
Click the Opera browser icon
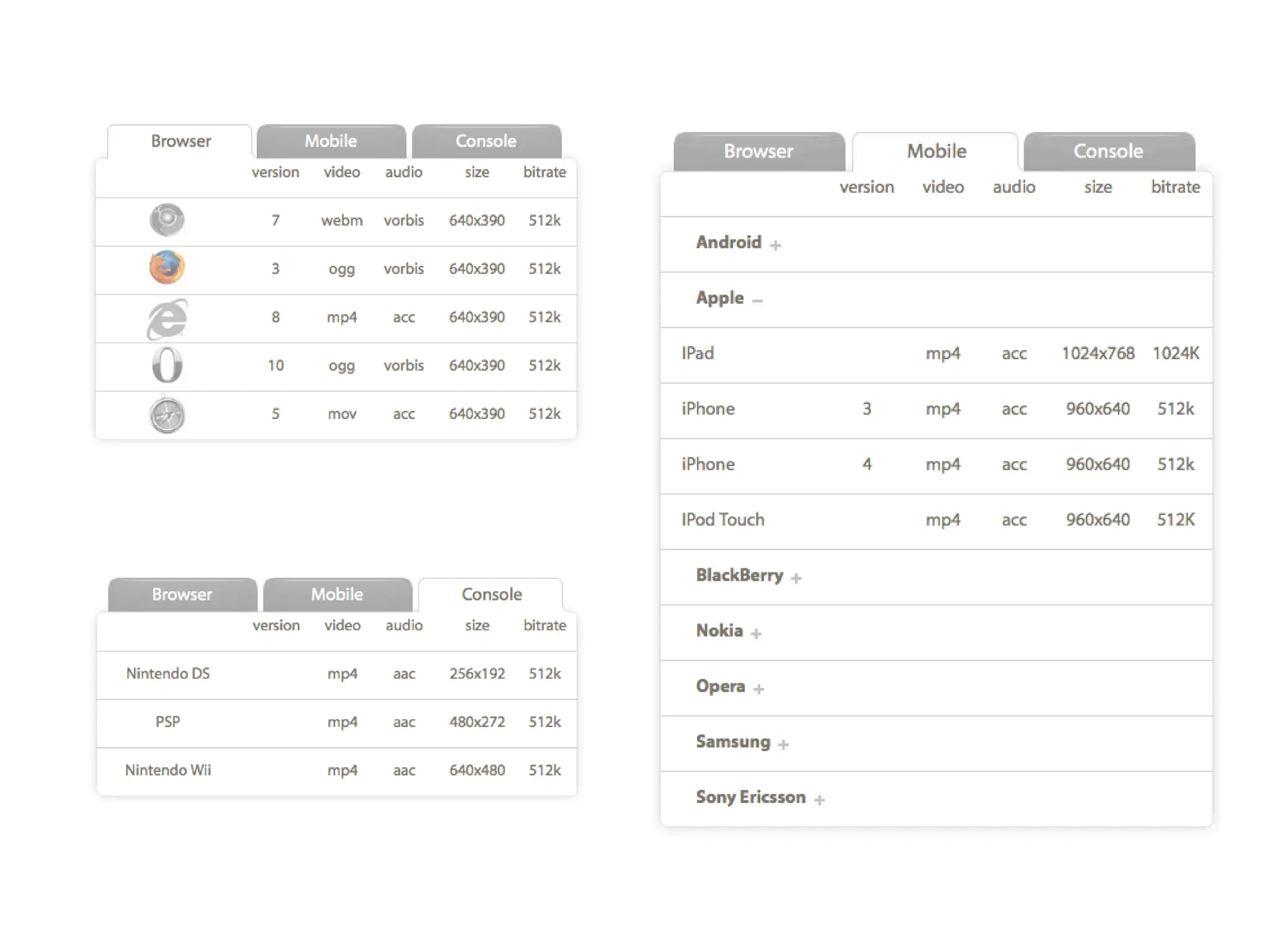tap(167, 365)
